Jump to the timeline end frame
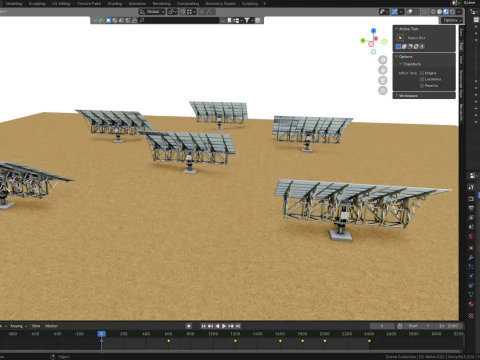This screenshot has width=480, height=360. [238, 326]
